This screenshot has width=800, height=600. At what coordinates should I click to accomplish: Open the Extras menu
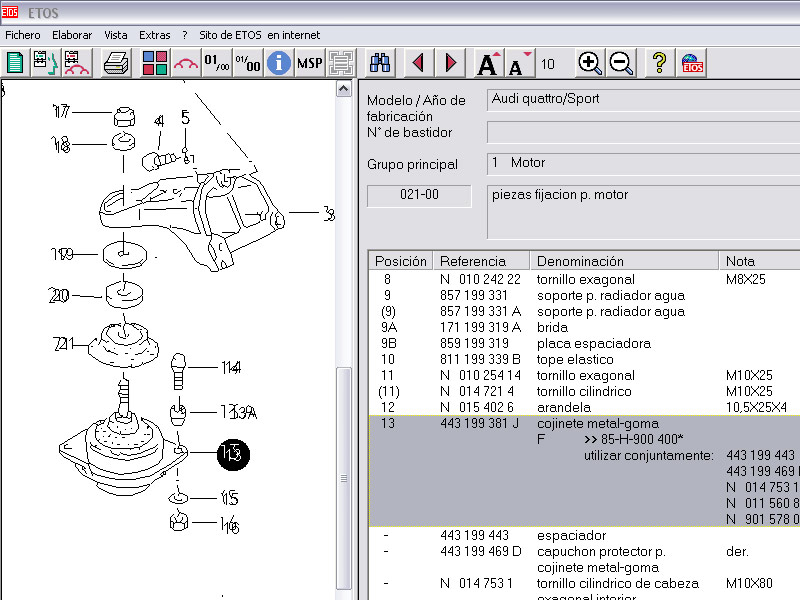(155, 35)
